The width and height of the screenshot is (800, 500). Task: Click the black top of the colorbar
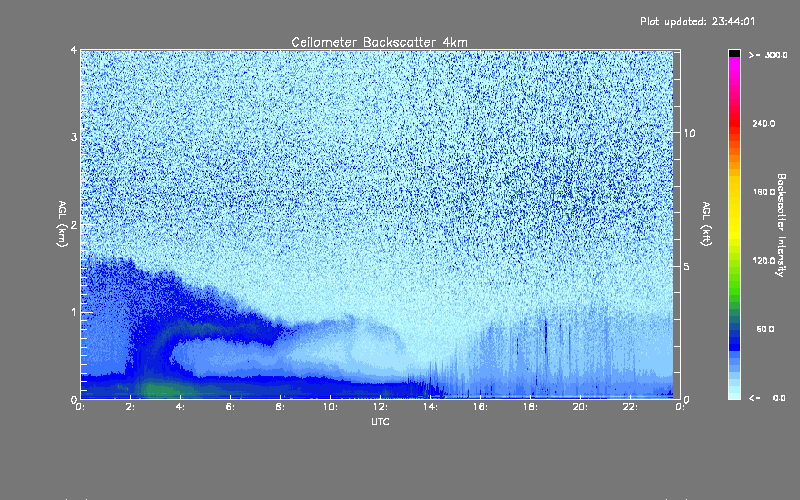click(734, 54)
